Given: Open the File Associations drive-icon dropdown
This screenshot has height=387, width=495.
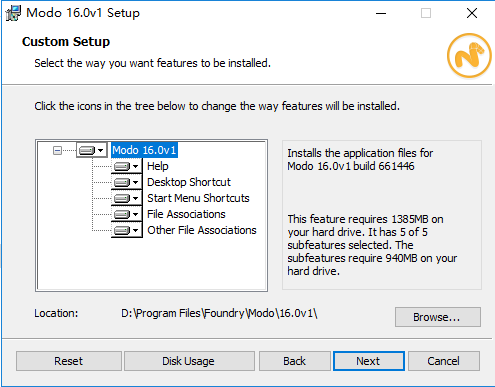Looking at the screenshot, I should click(127, 214).
